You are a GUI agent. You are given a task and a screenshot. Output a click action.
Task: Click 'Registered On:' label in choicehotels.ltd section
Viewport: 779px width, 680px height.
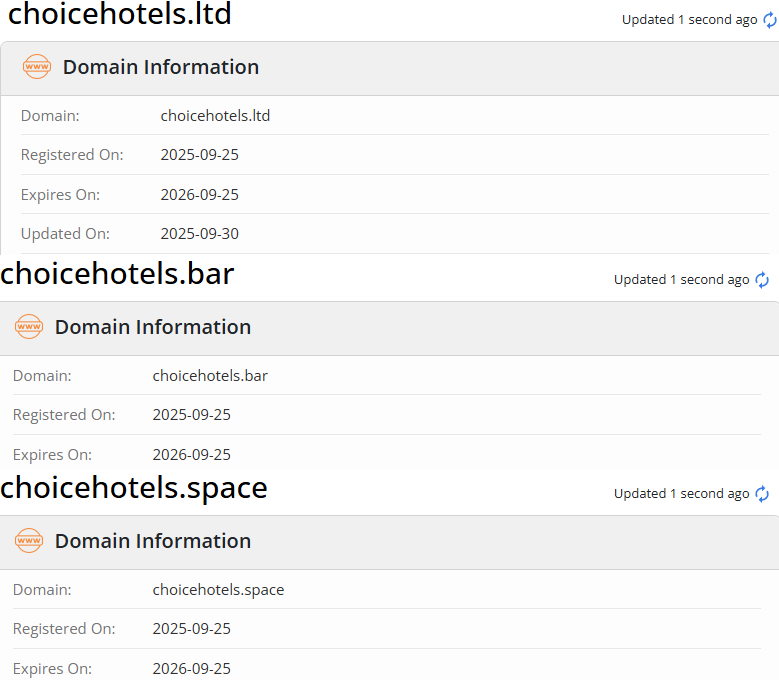72,155
